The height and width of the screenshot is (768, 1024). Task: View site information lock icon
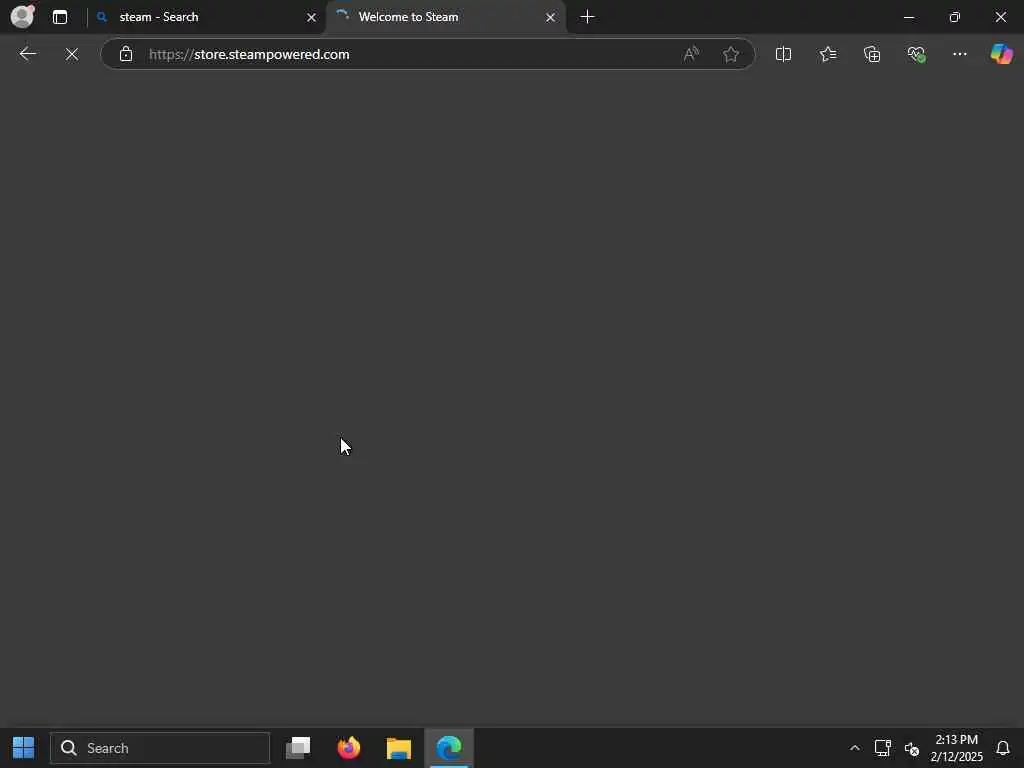click(x=126, y=54)
